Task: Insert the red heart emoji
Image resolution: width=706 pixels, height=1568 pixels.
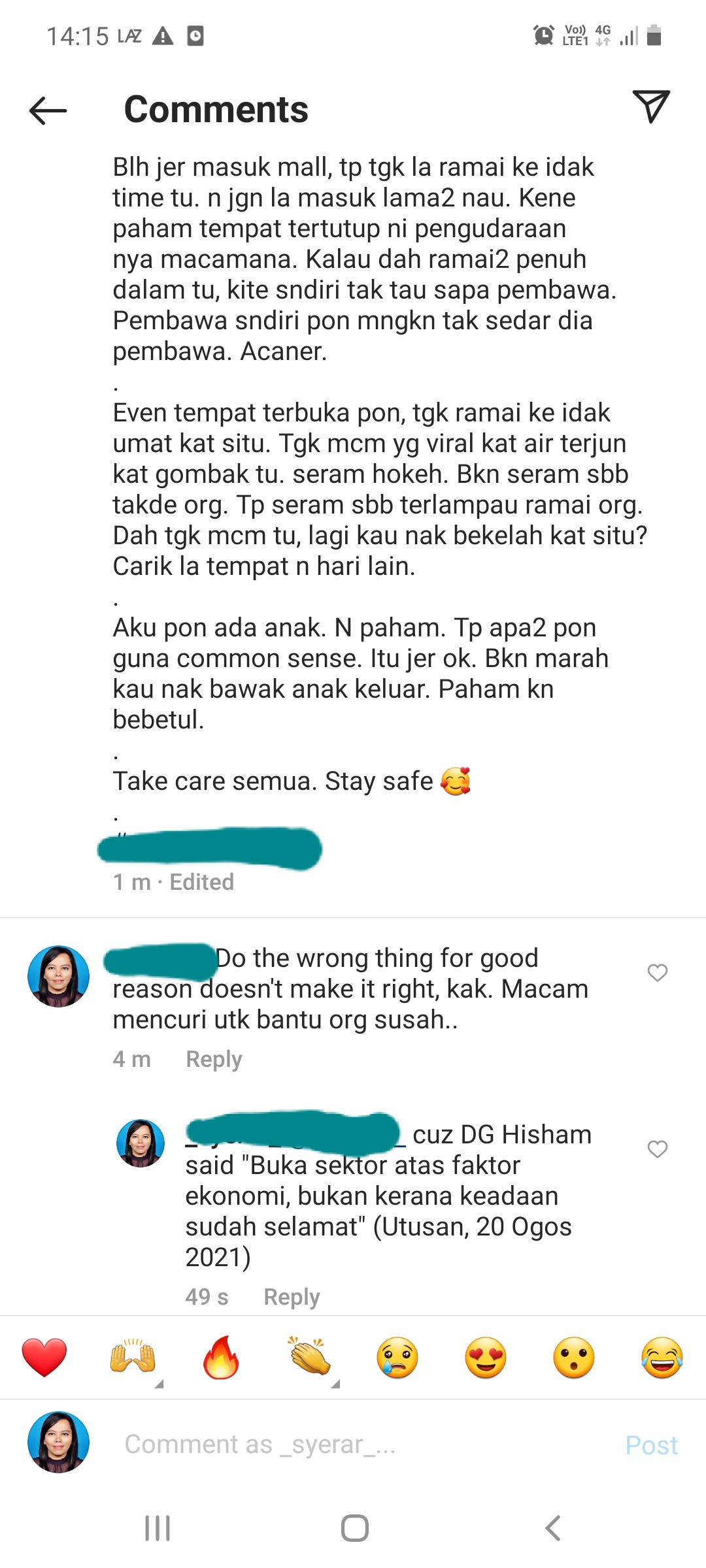Action: (44, 1357)
